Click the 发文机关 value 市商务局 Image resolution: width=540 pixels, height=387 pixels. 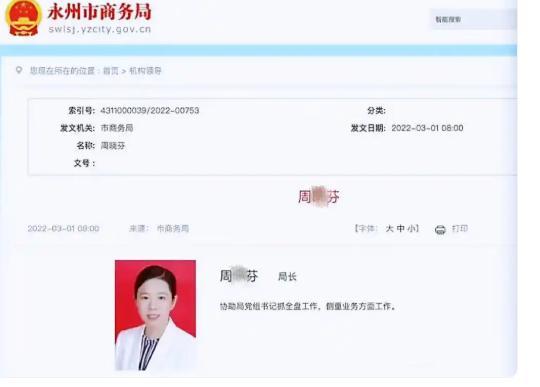[117, 128]
